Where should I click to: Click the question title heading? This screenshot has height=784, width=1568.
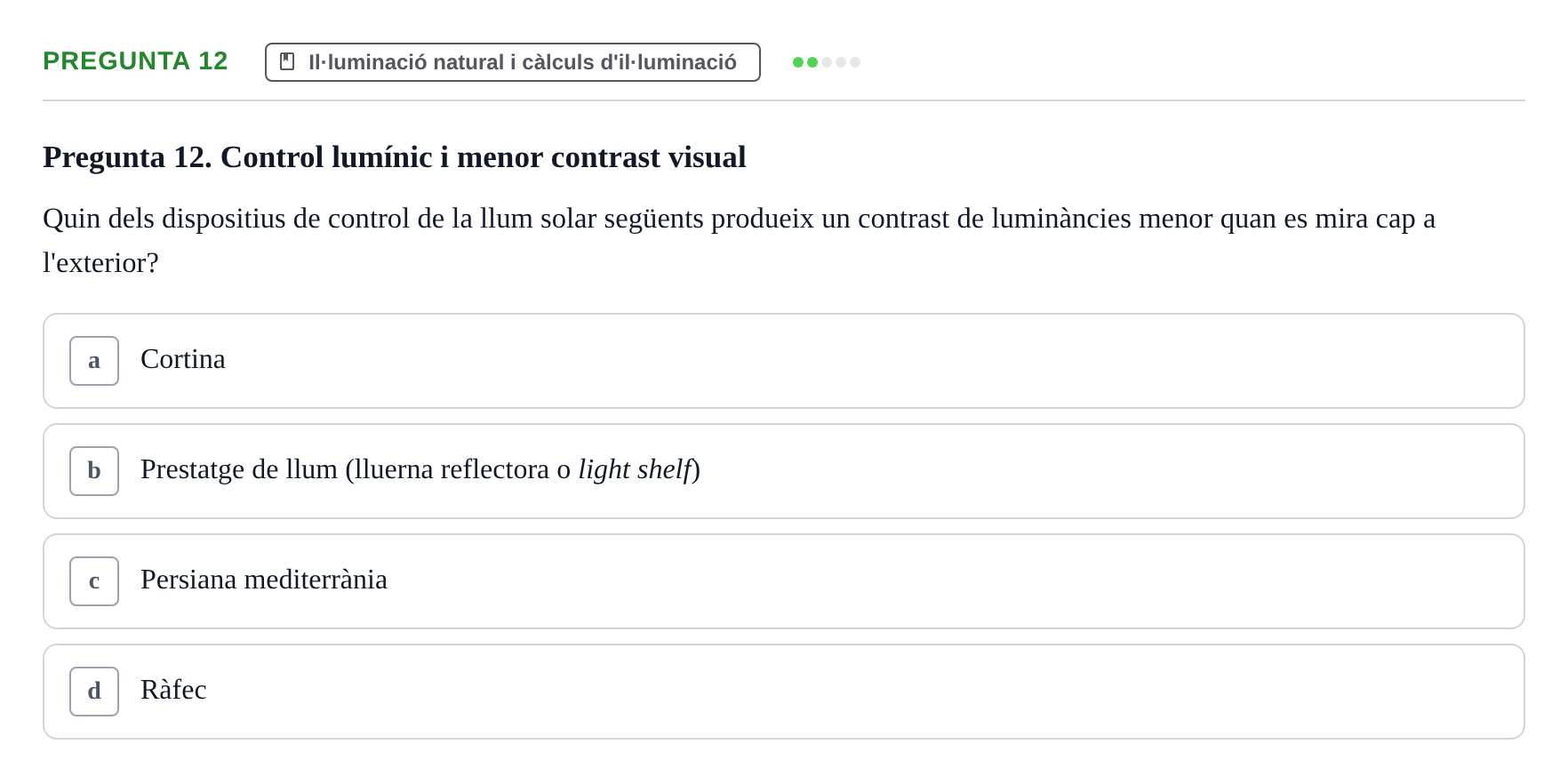(x=395, y=157)
